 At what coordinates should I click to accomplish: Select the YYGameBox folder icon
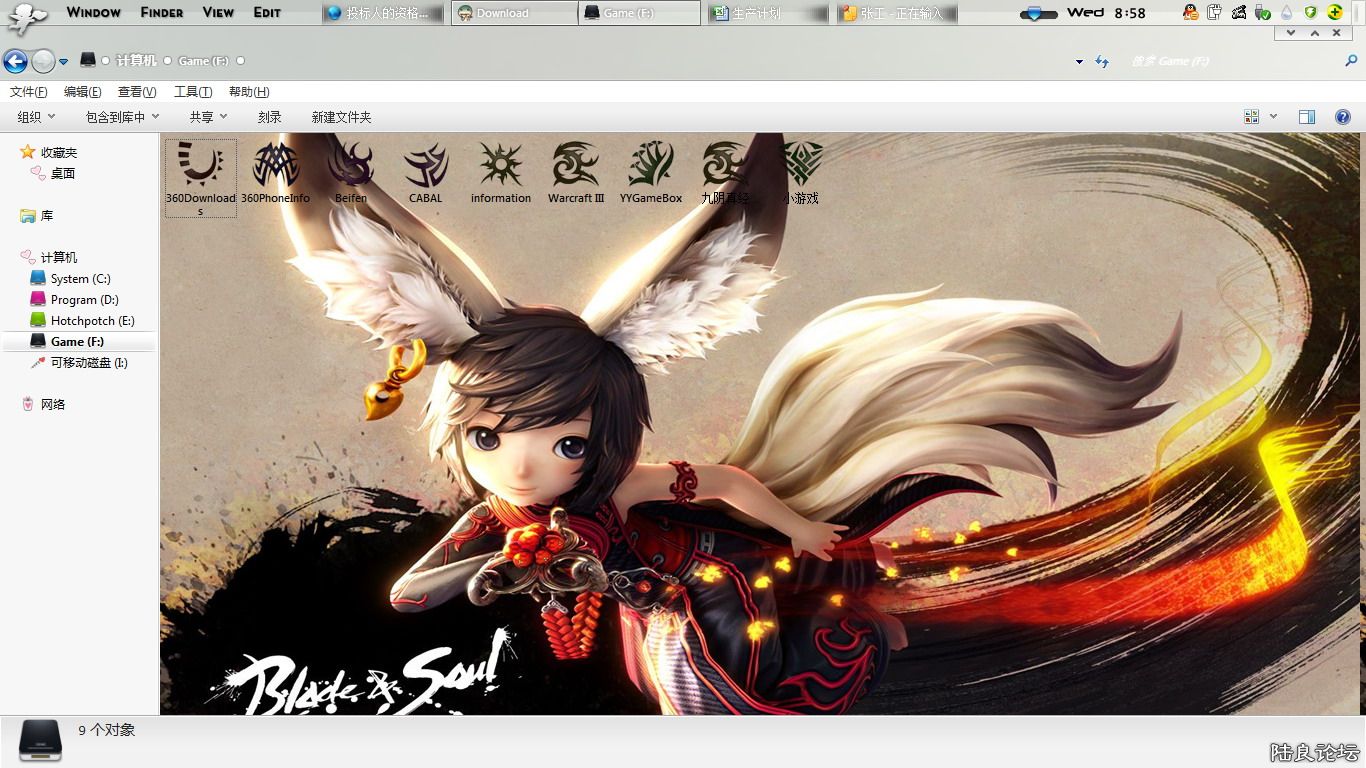click(651, 166)
